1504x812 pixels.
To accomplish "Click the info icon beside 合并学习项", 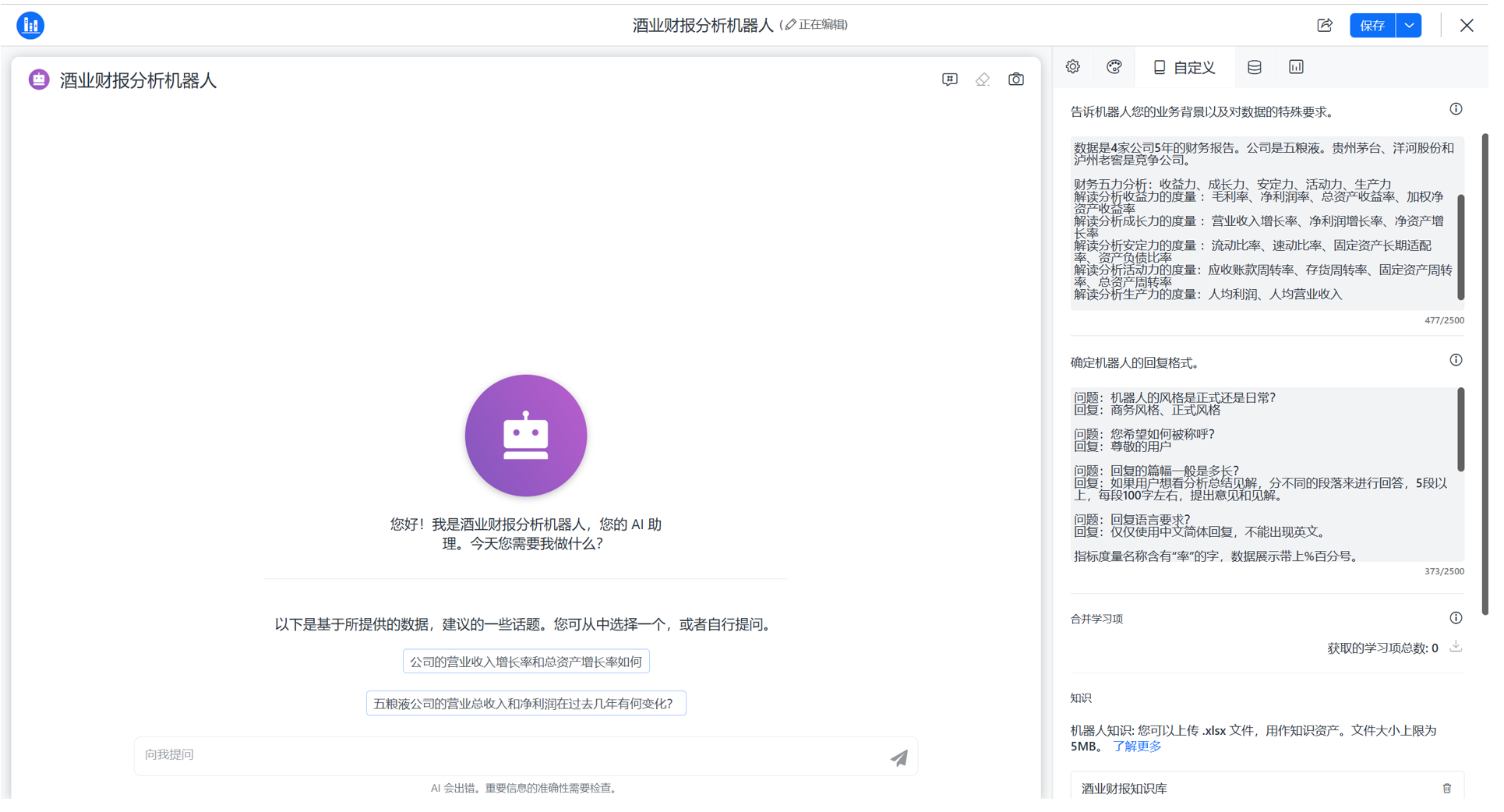I will coord(1456,617).
